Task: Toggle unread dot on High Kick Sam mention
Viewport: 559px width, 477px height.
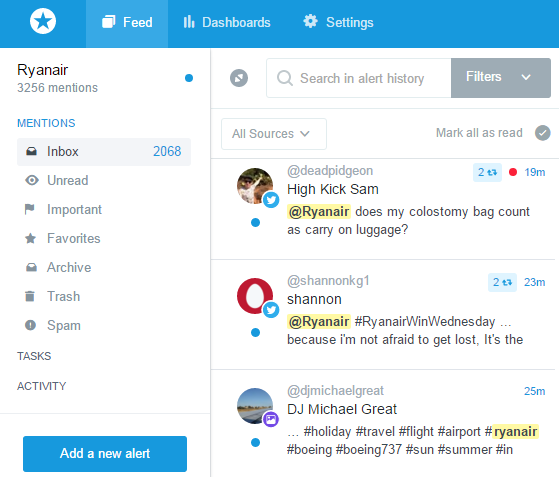Action: click(x=256, y=222)
